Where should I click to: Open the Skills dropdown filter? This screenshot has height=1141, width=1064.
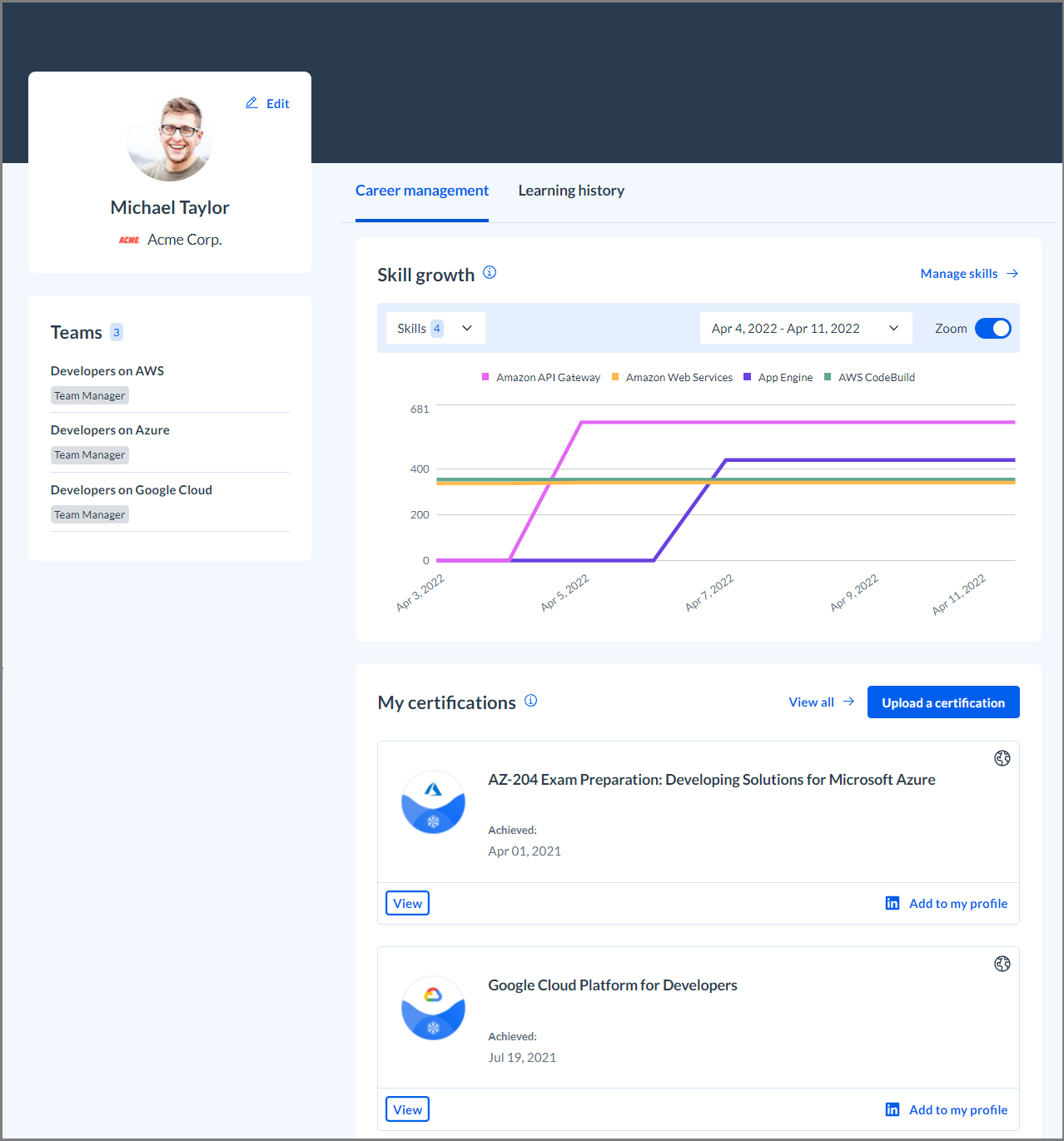coord(435,328)
